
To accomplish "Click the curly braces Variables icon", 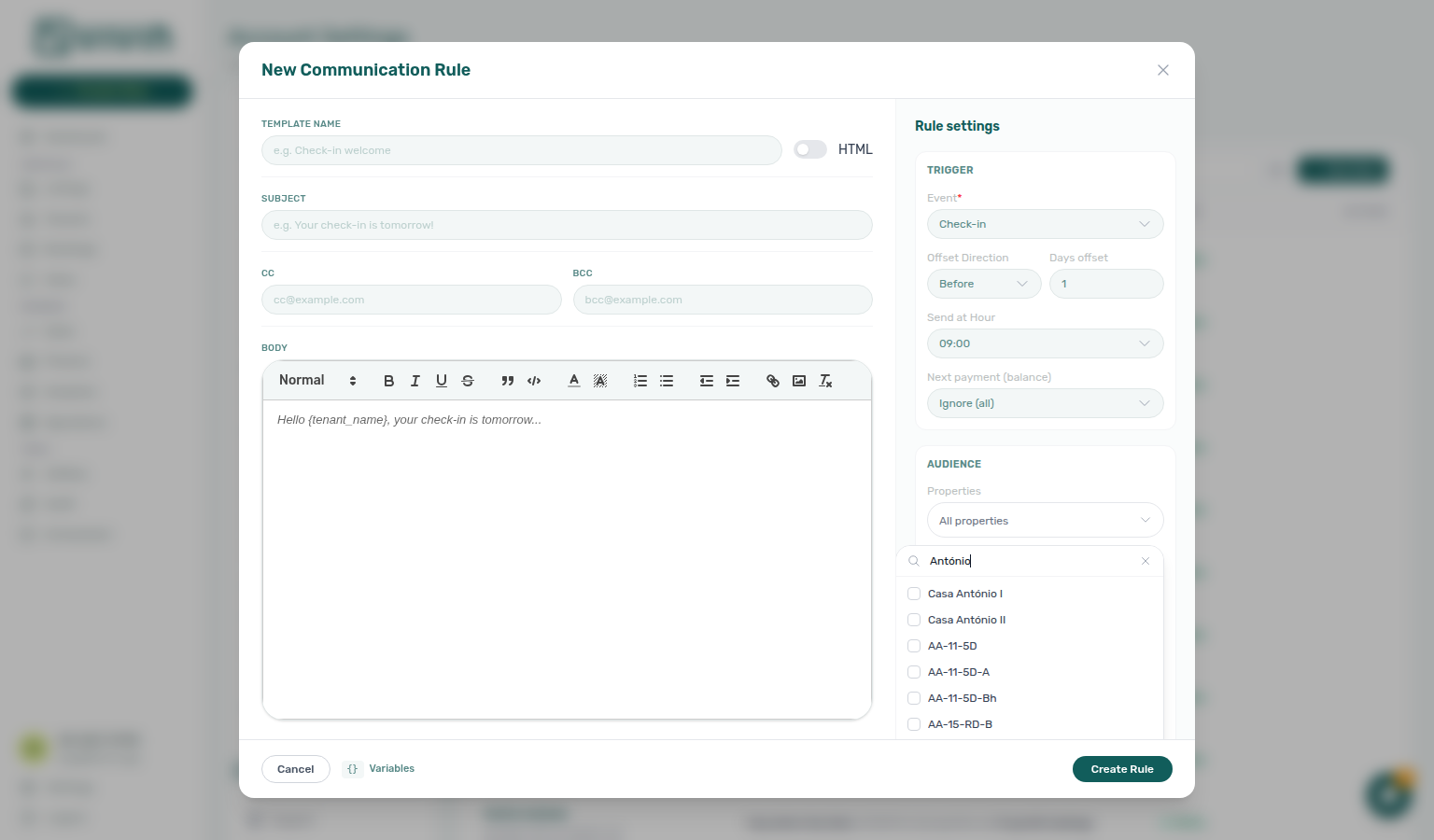I will 352,769.
